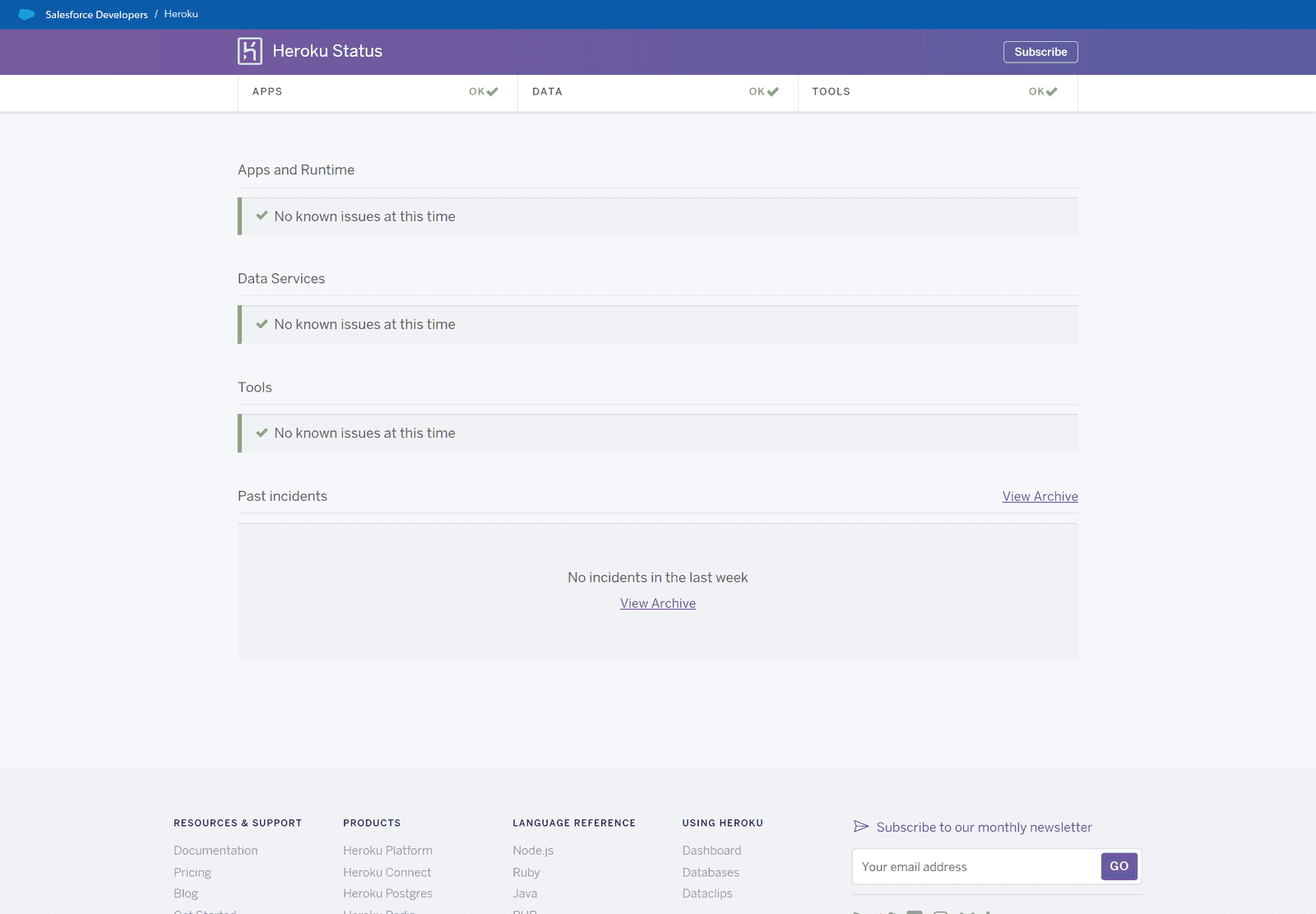The height and width of the screenshot is (914, 1316).
Task: Open the DATA status section
Action: tap(656, 91)
